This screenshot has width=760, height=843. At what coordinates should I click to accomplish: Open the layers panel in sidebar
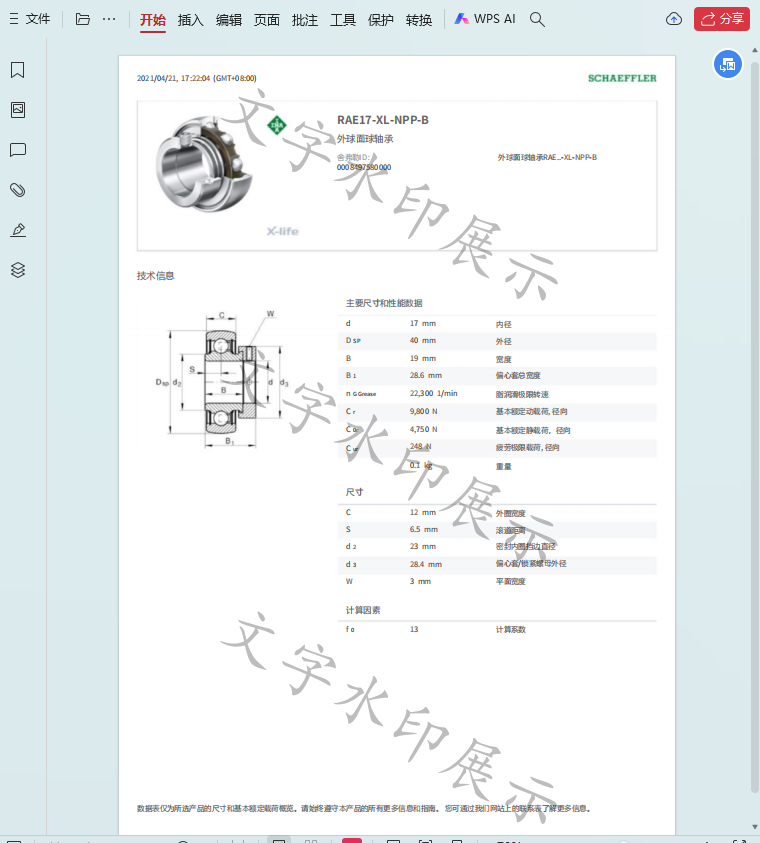(x=18, y=270)
